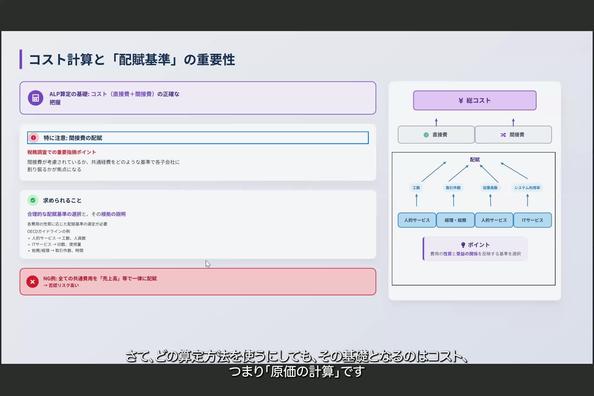Click the green dot icon beside 直接費

tap(426, 135)
